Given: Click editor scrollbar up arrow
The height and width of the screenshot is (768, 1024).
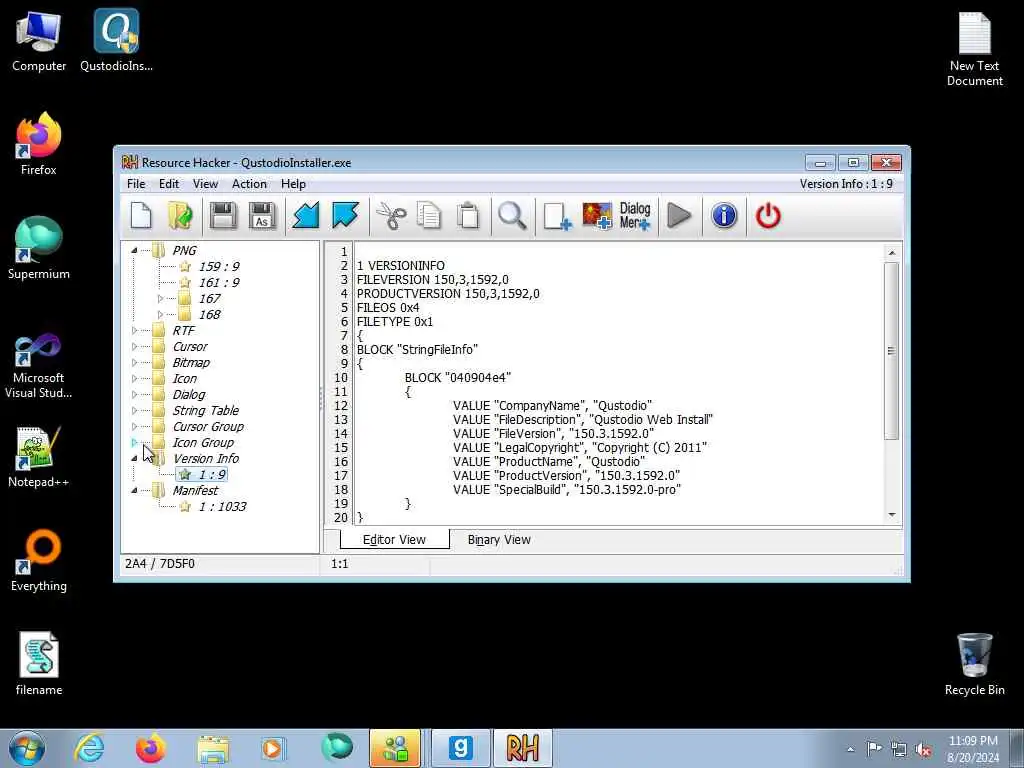Looking at the screenshot, I should 892,253.
